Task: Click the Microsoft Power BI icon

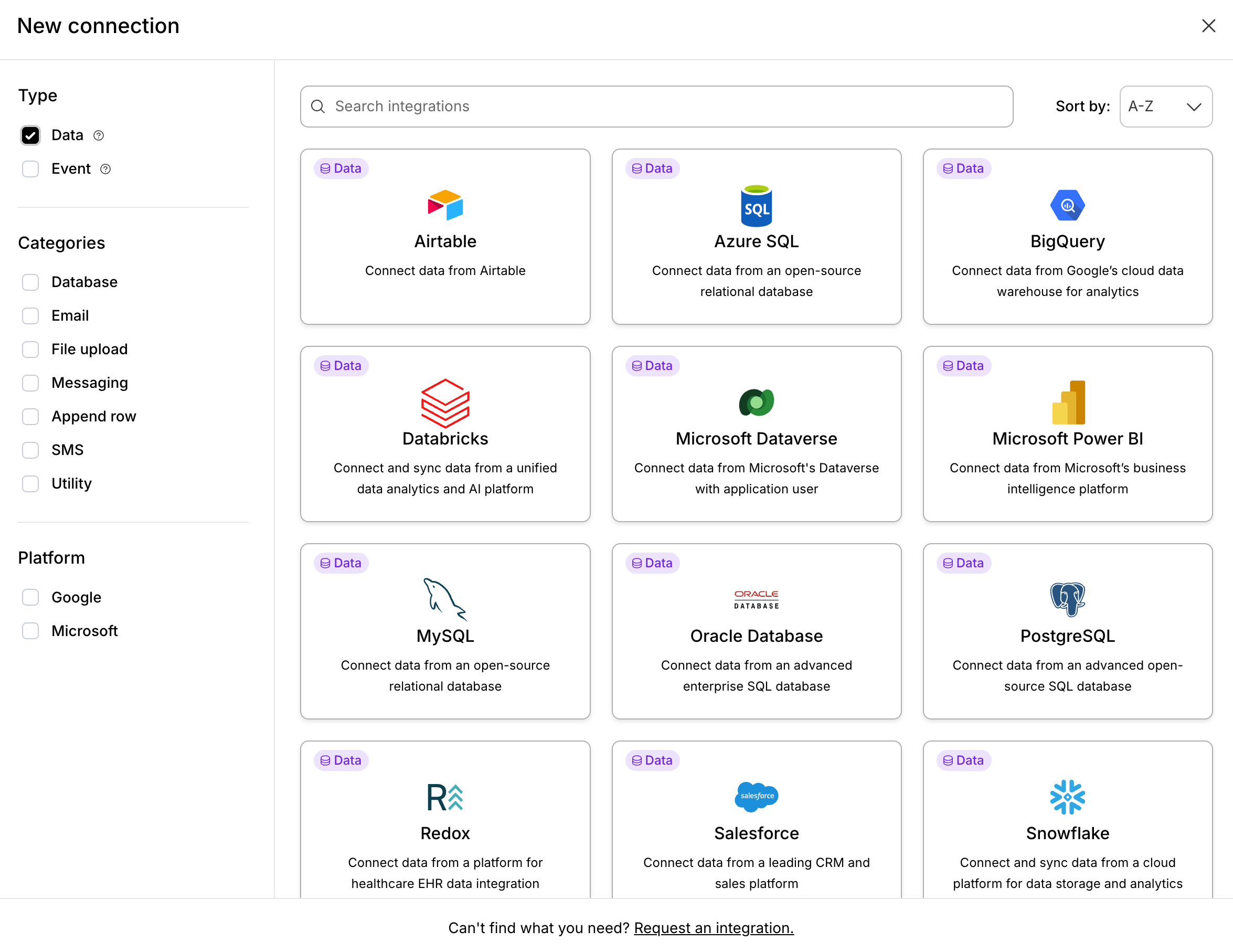Action: pyautogui.click(x=1068, y=402)
